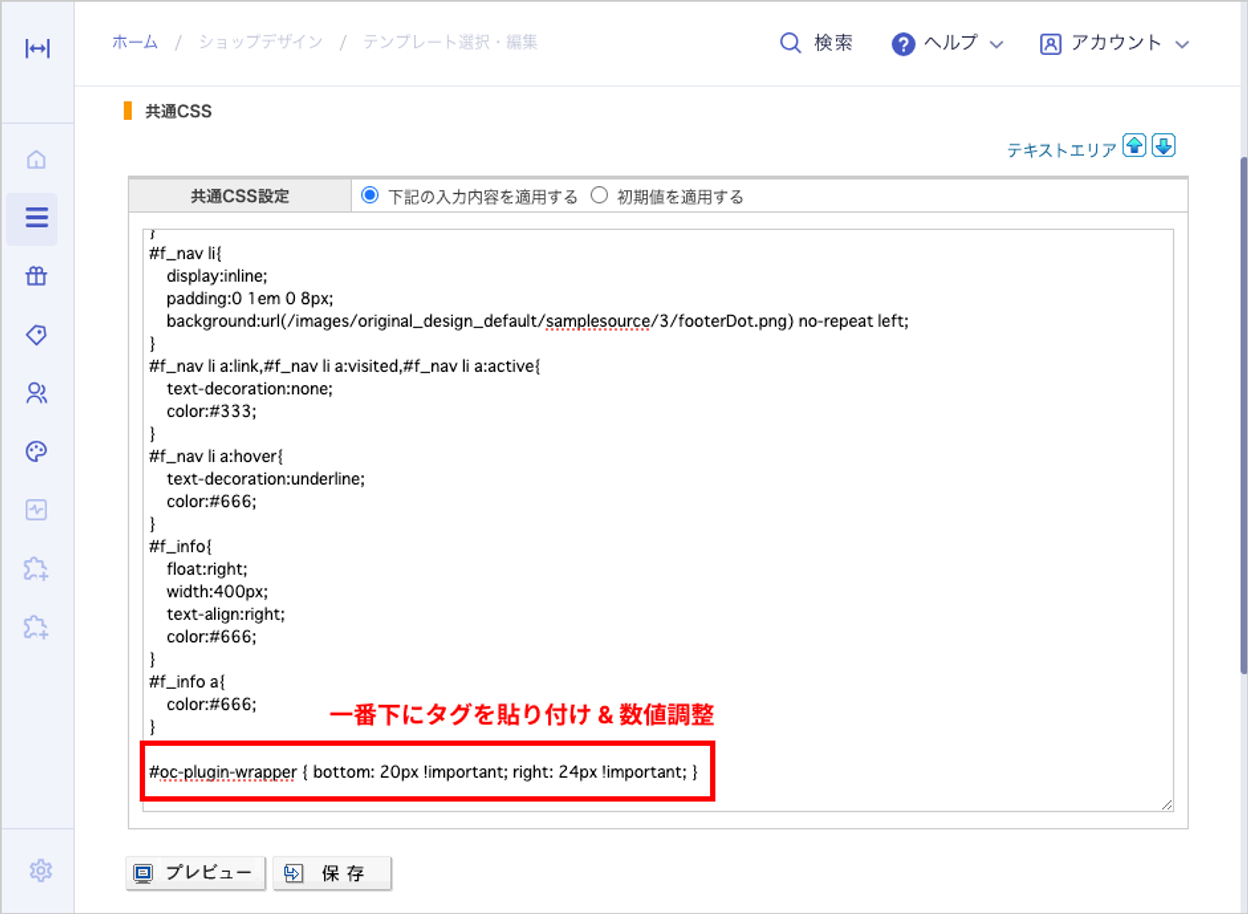Click the text area down arrow icon

click(1163, 145)
